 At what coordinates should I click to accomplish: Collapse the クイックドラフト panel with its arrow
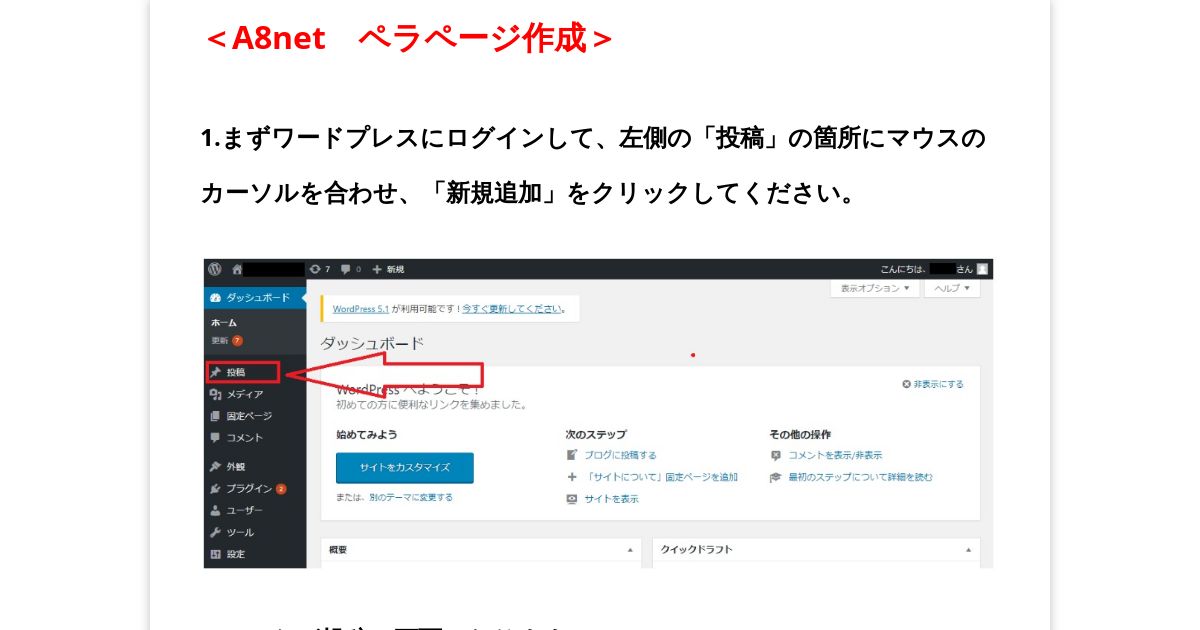(x=968, y=550)
